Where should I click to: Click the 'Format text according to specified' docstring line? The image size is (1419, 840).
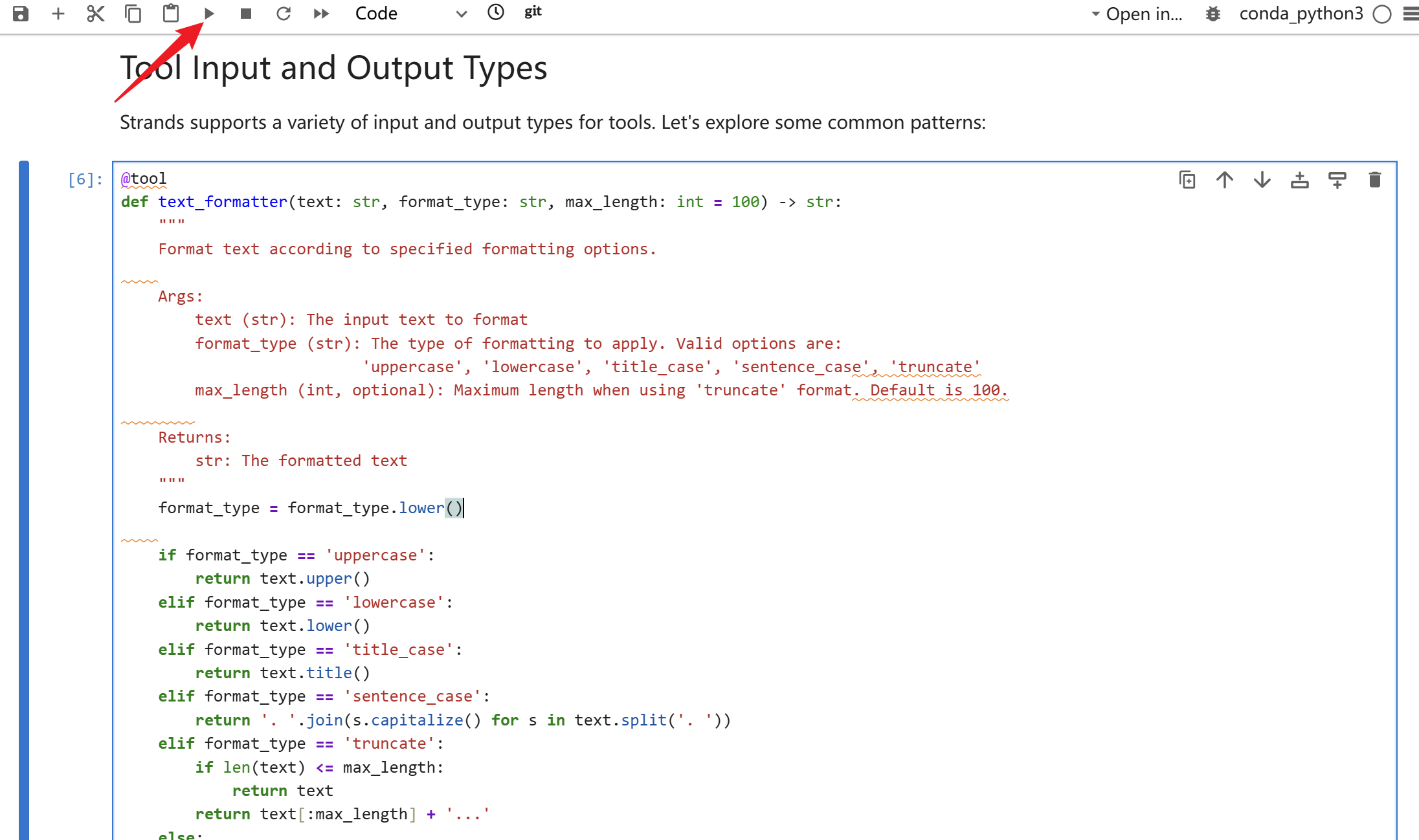(407, 249)
